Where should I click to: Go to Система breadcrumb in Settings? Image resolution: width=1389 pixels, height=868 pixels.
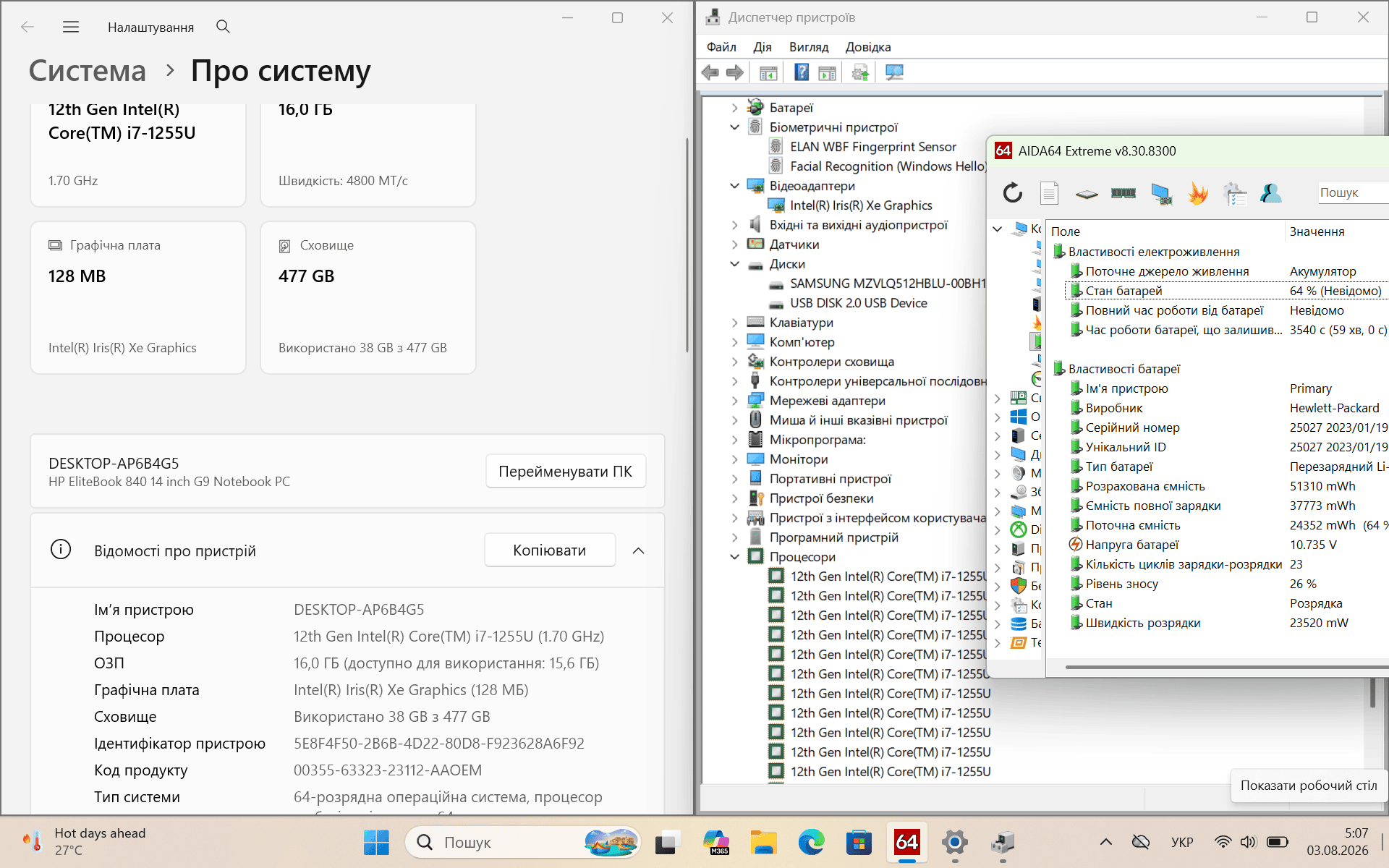pyautogui.click(x=88, y=71)
